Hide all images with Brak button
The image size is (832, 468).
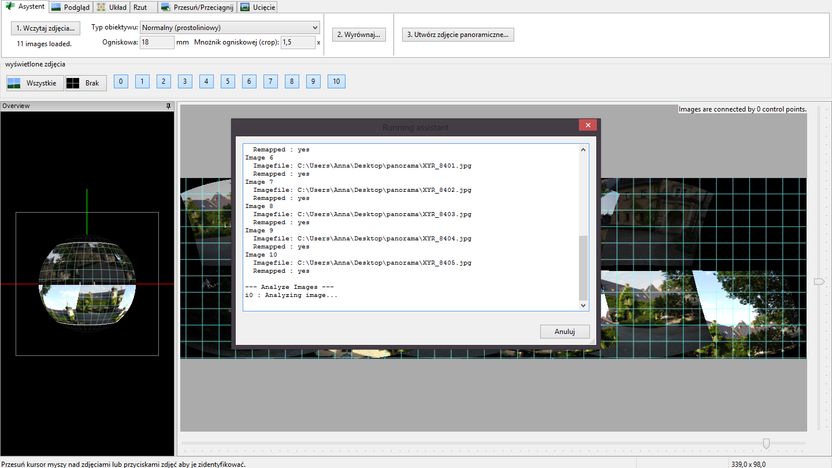85,83
